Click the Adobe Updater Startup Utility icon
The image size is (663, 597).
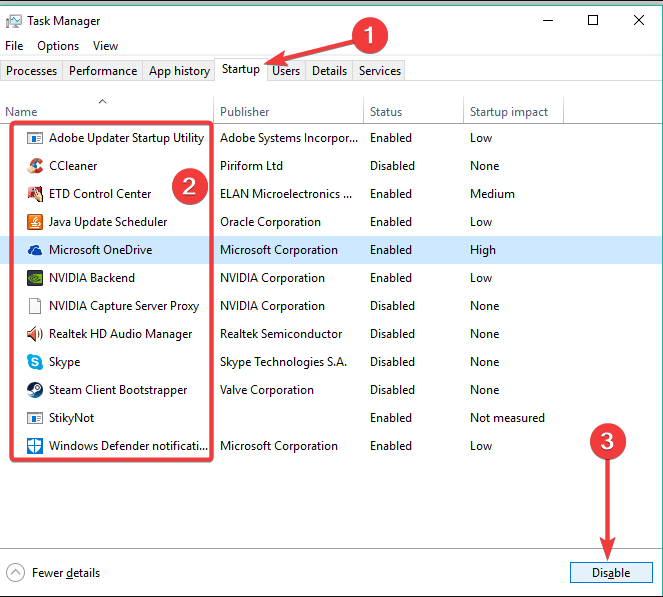click(x=35, y=138)
